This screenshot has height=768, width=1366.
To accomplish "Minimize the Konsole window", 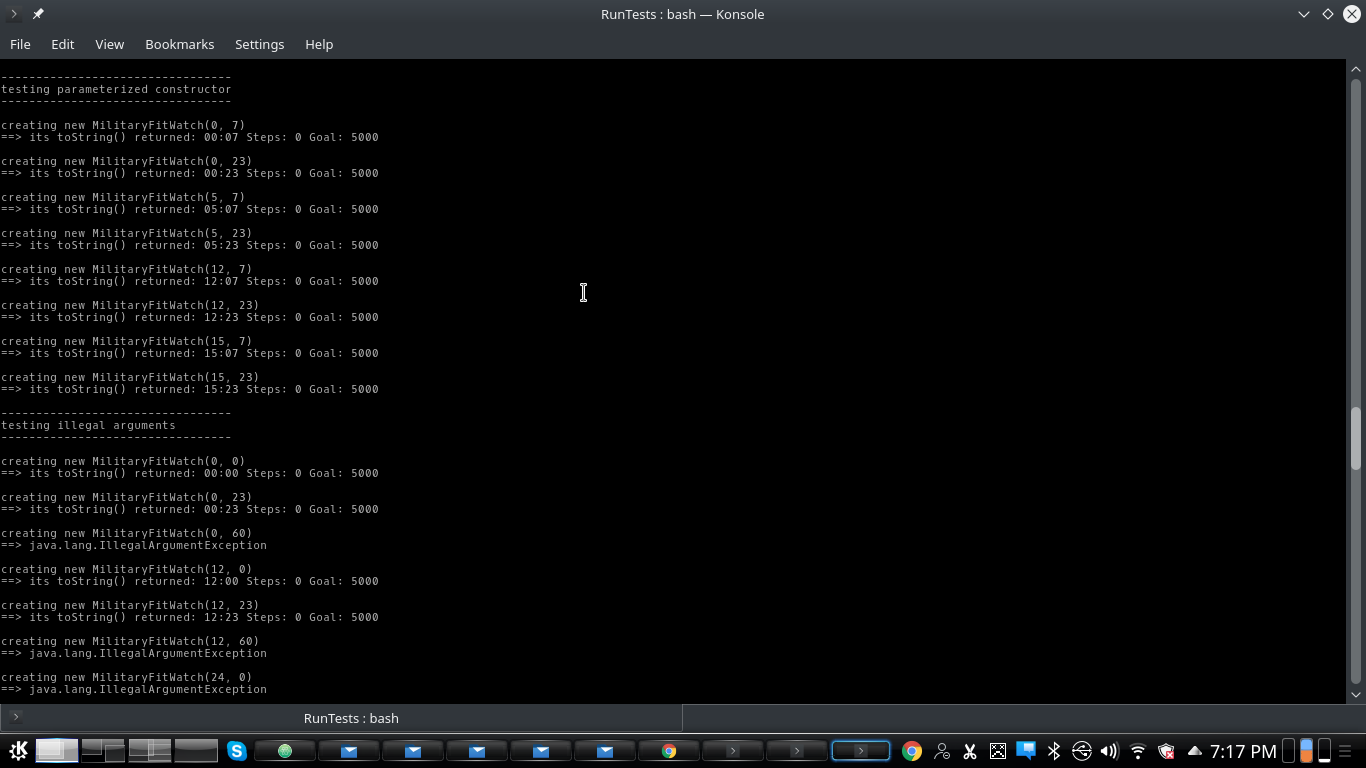I will coord(1303,14).
